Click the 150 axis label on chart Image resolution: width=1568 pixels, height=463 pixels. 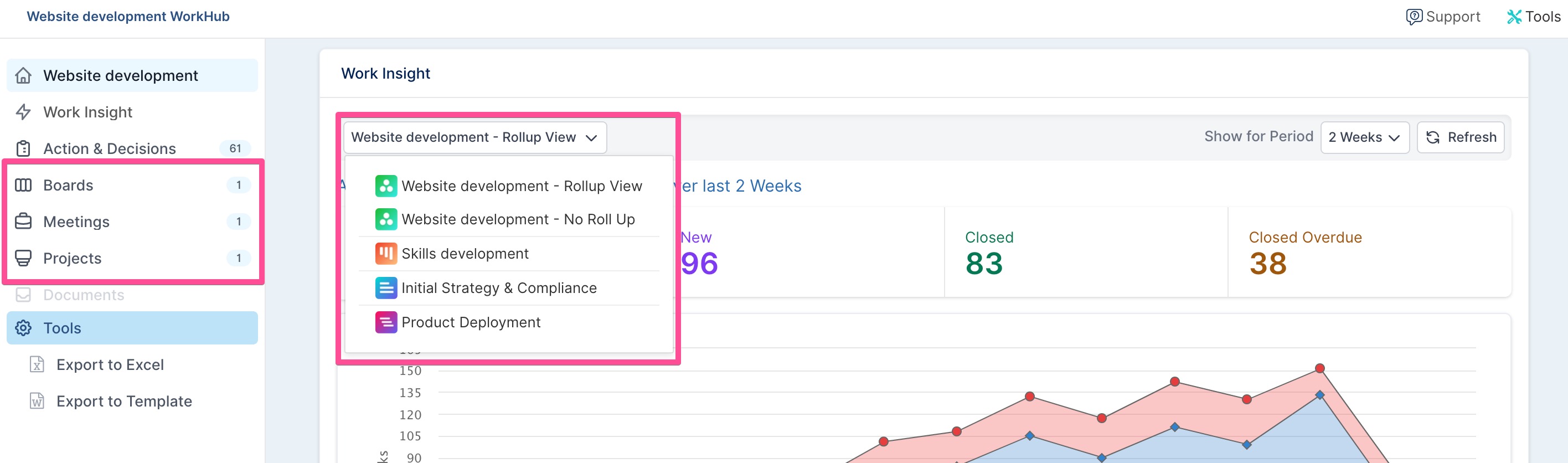coord(410,371)
